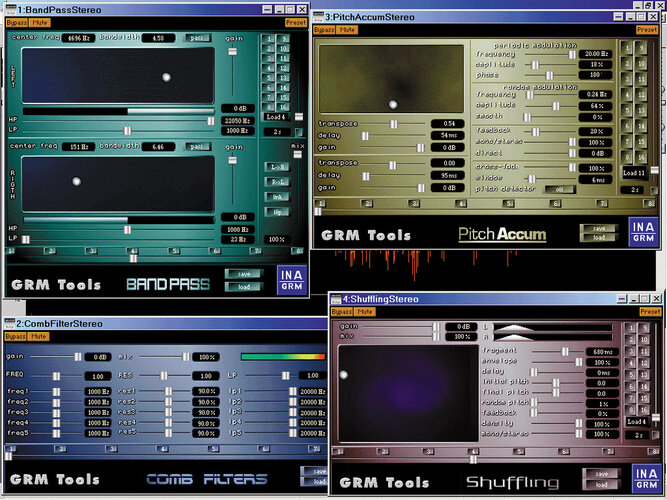This screenshot has width=667, height=500.
Task: Click right bandwidth field 6.46 in BandPass
Action: click(158, 146)
